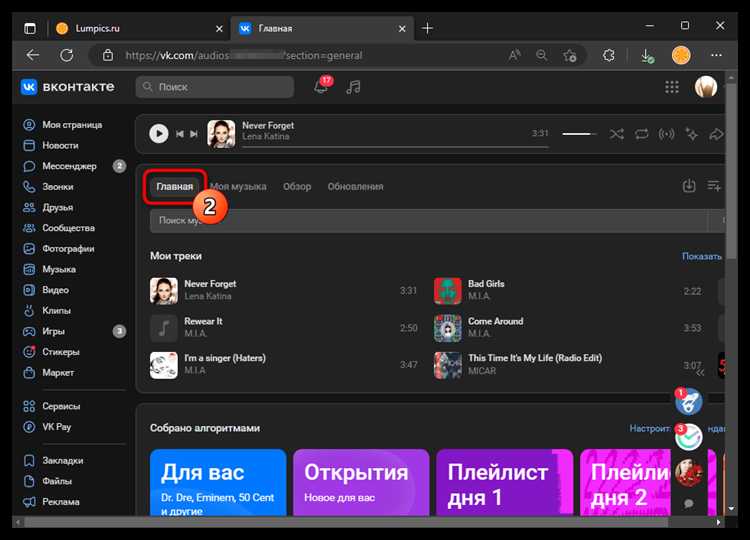750x540 pixels.
Task: Click the broadcast music icon
Action: click(x=666, y=134)
